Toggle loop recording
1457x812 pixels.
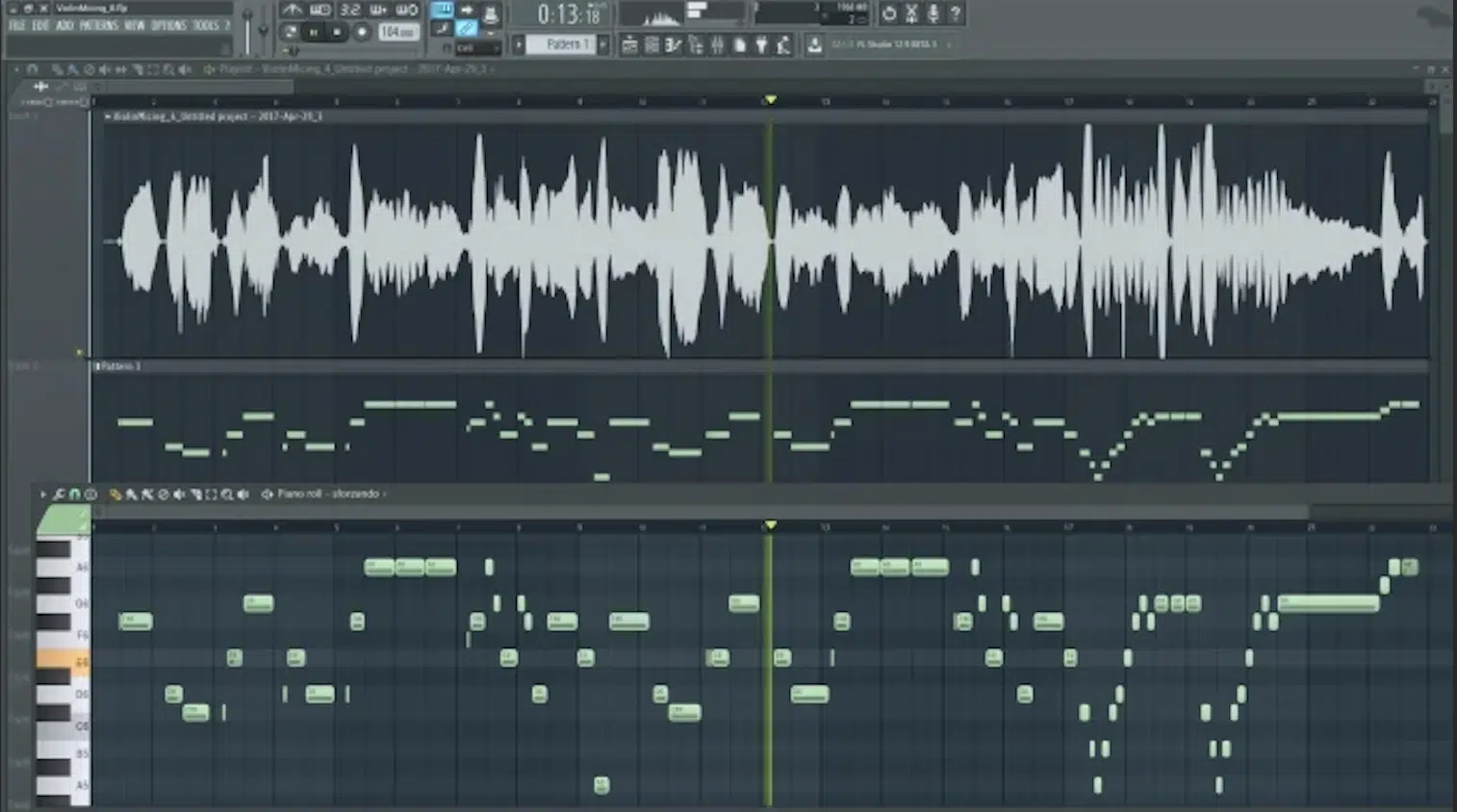click(x=406, y=10)
